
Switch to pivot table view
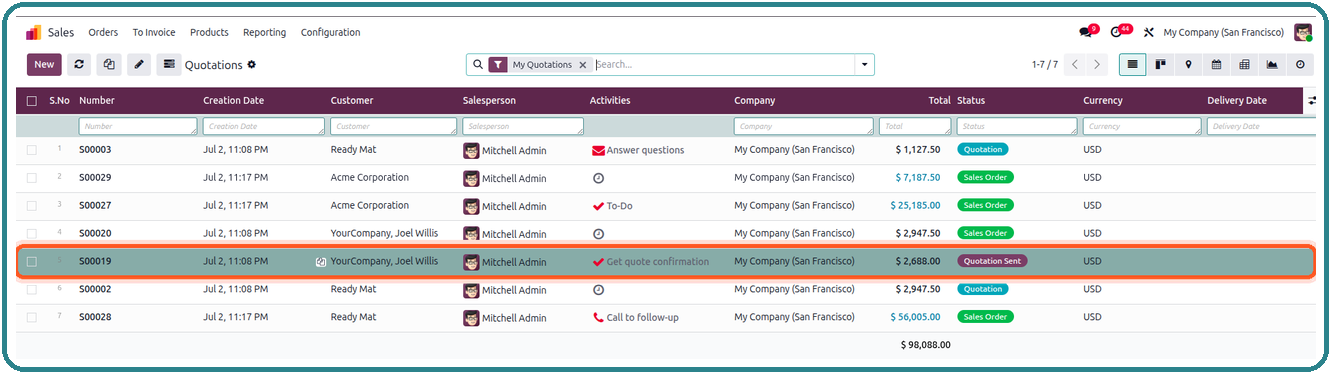[x=1244, y=64]
